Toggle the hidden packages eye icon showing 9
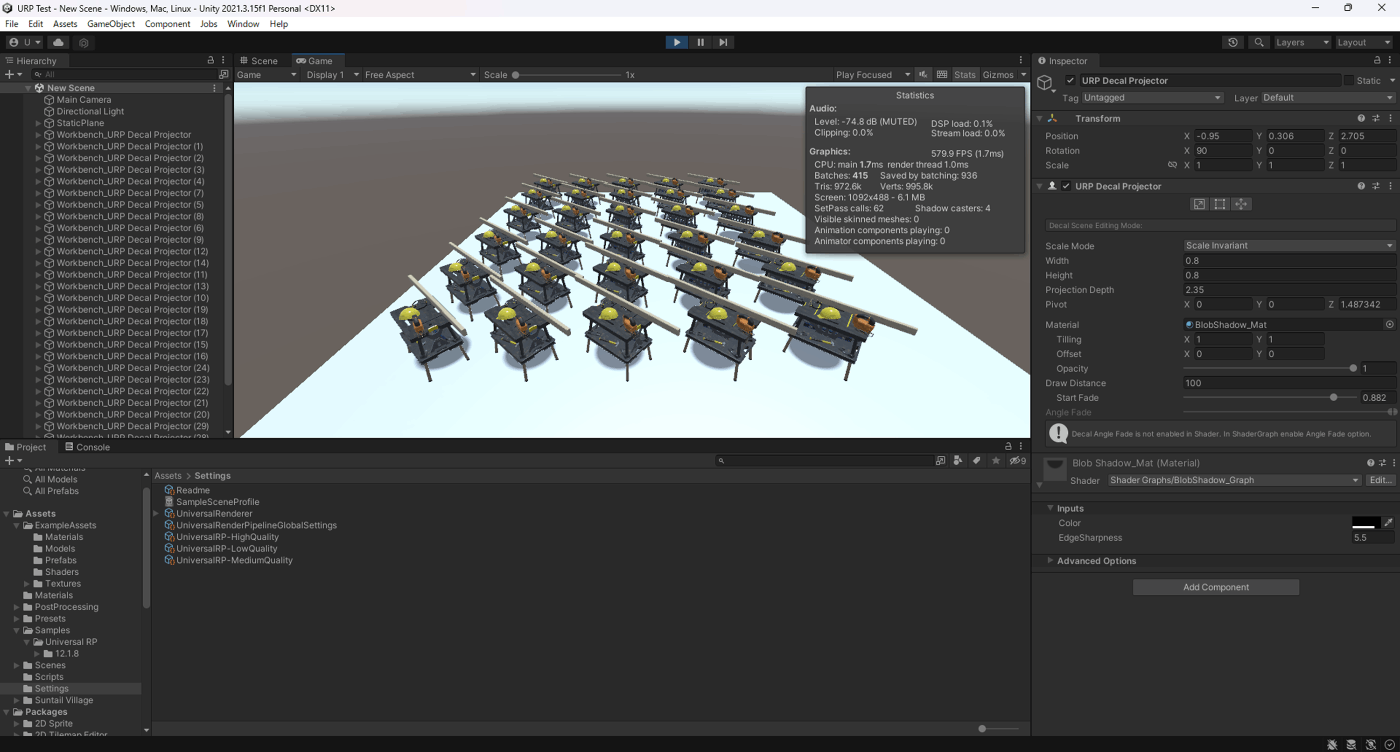This screenshot has width=1400, height=752. (x=1017, y=461)
